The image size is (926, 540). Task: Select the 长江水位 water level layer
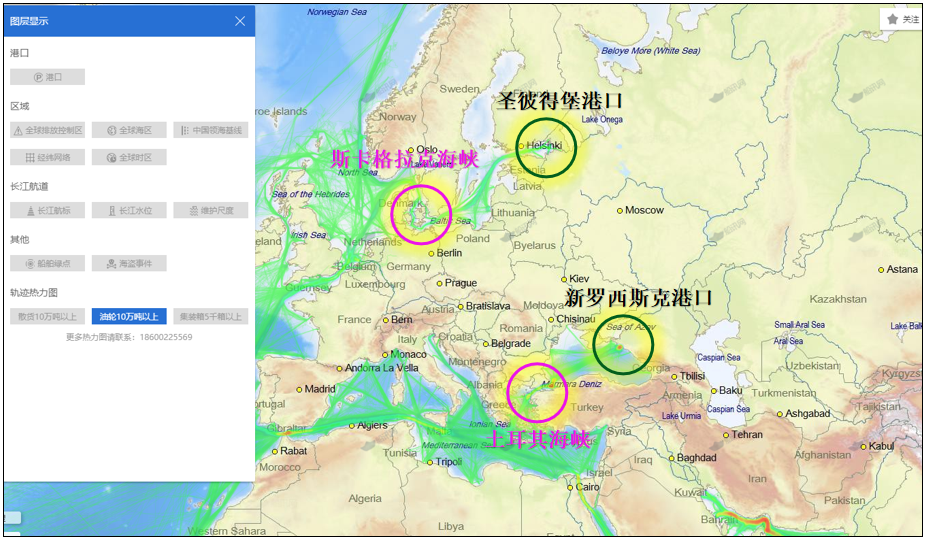click(129, 210)
